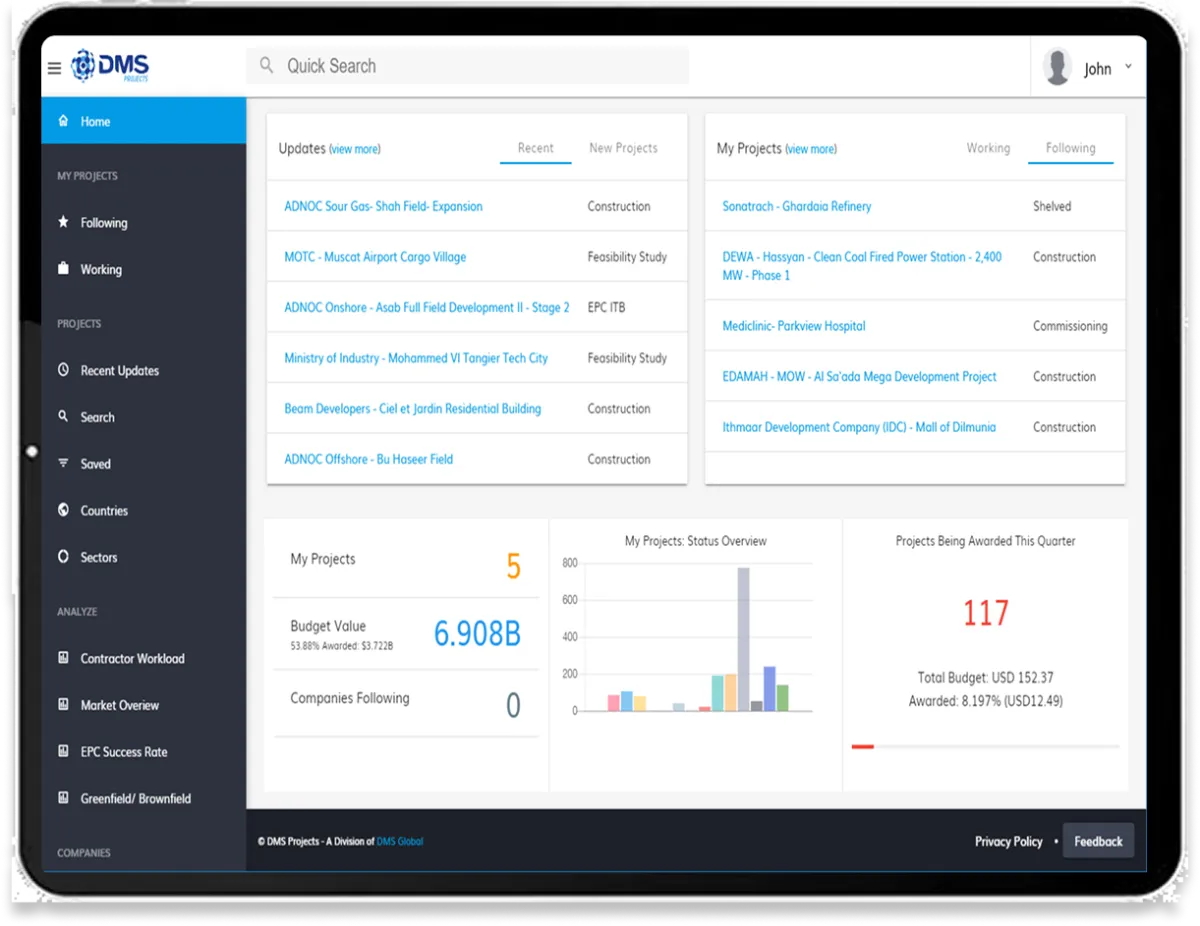Click the magnifier icon in Quick Search

(266, 65)
